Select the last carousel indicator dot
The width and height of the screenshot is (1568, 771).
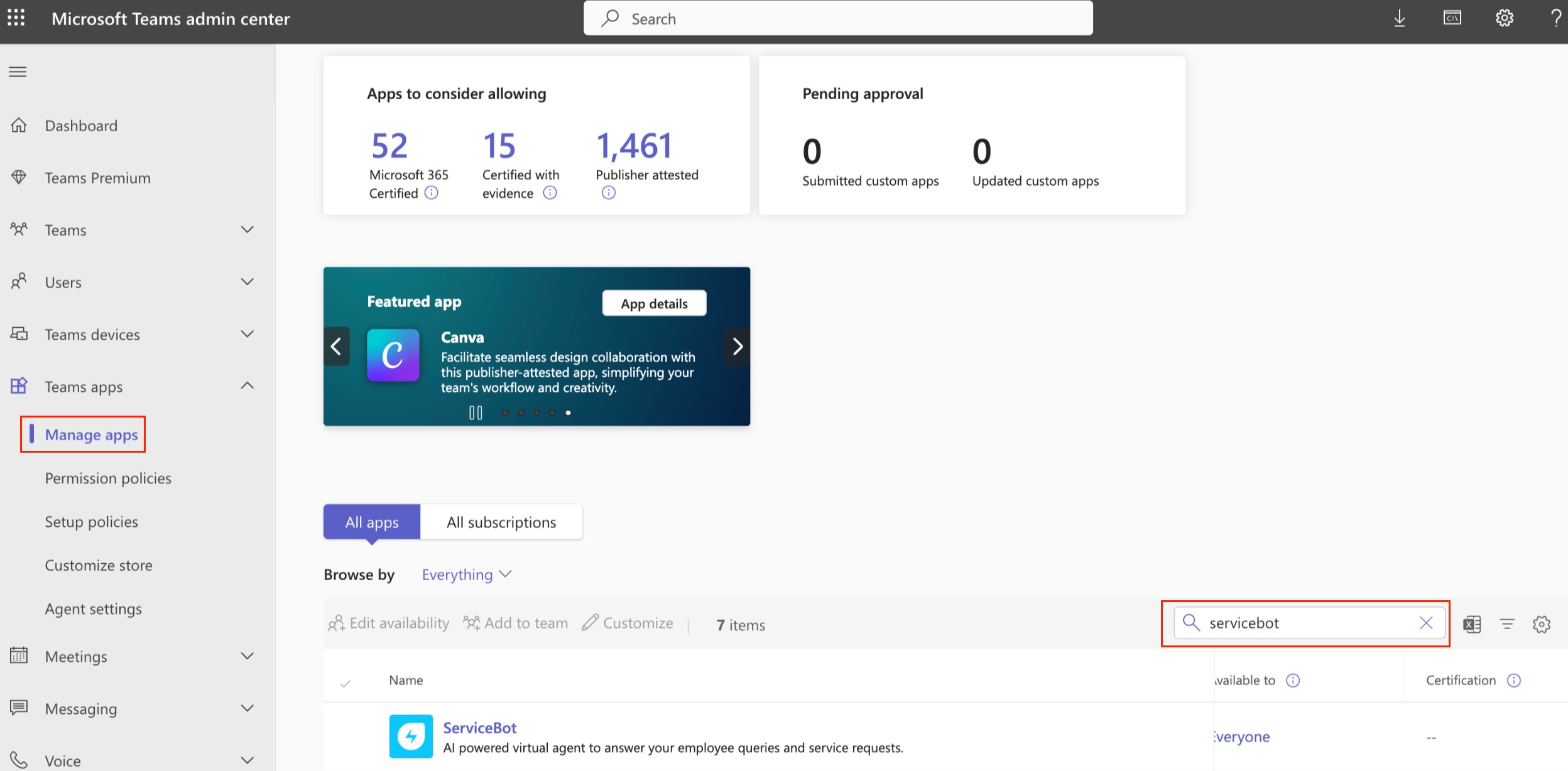coord(568,412)
